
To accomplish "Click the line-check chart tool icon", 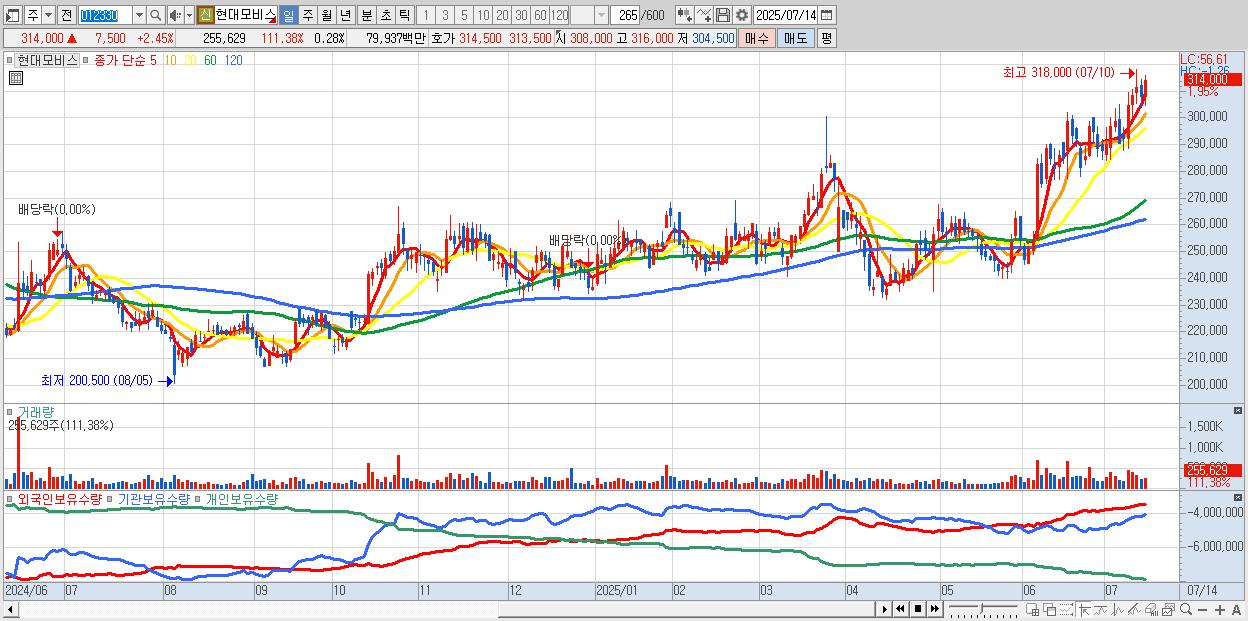I will point(704,15).
